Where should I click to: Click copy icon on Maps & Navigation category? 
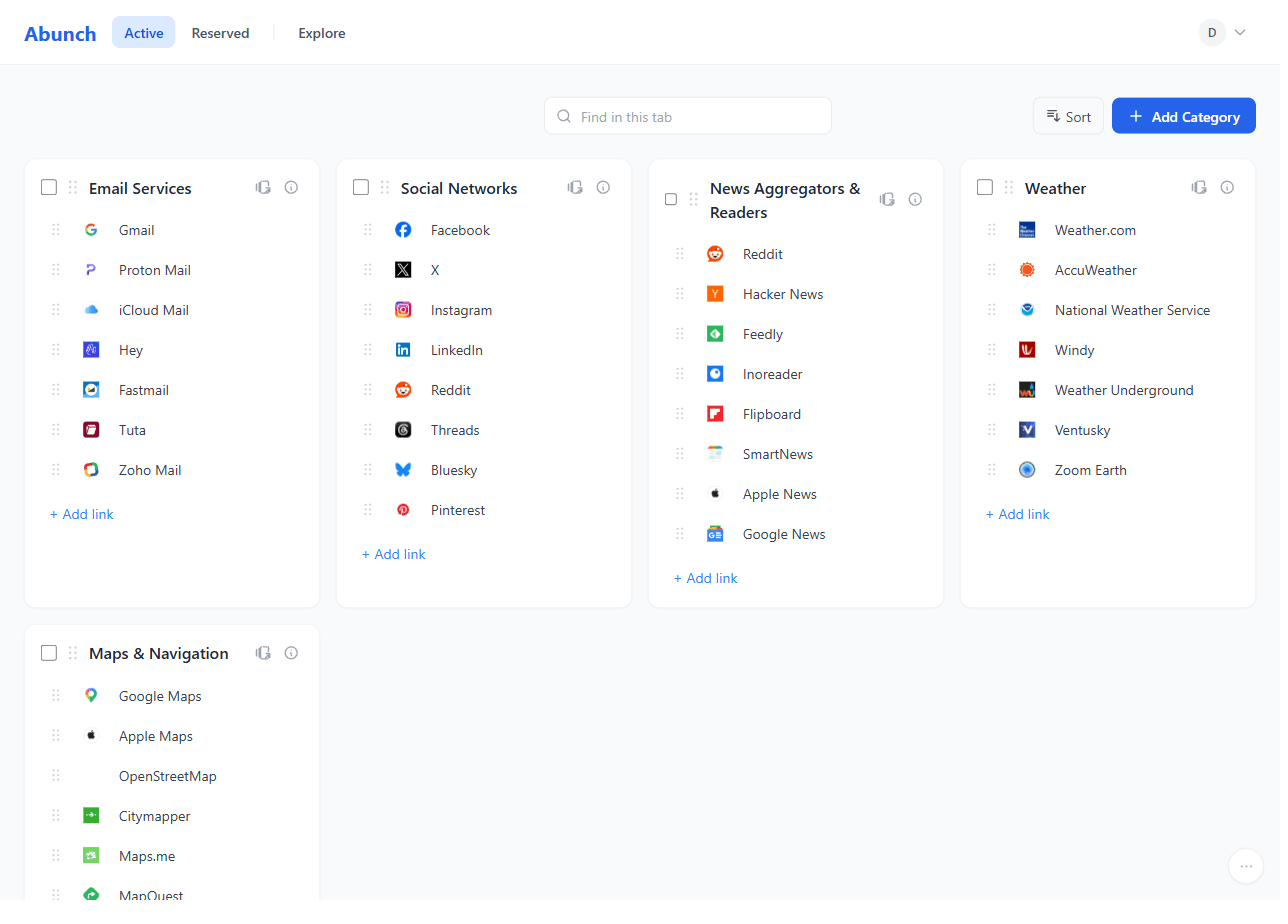(263, 653)
